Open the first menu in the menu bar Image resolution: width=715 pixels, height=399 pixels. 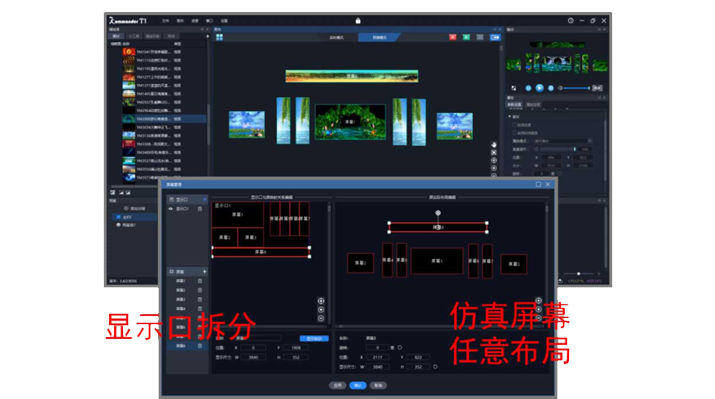tap(166, 21)
